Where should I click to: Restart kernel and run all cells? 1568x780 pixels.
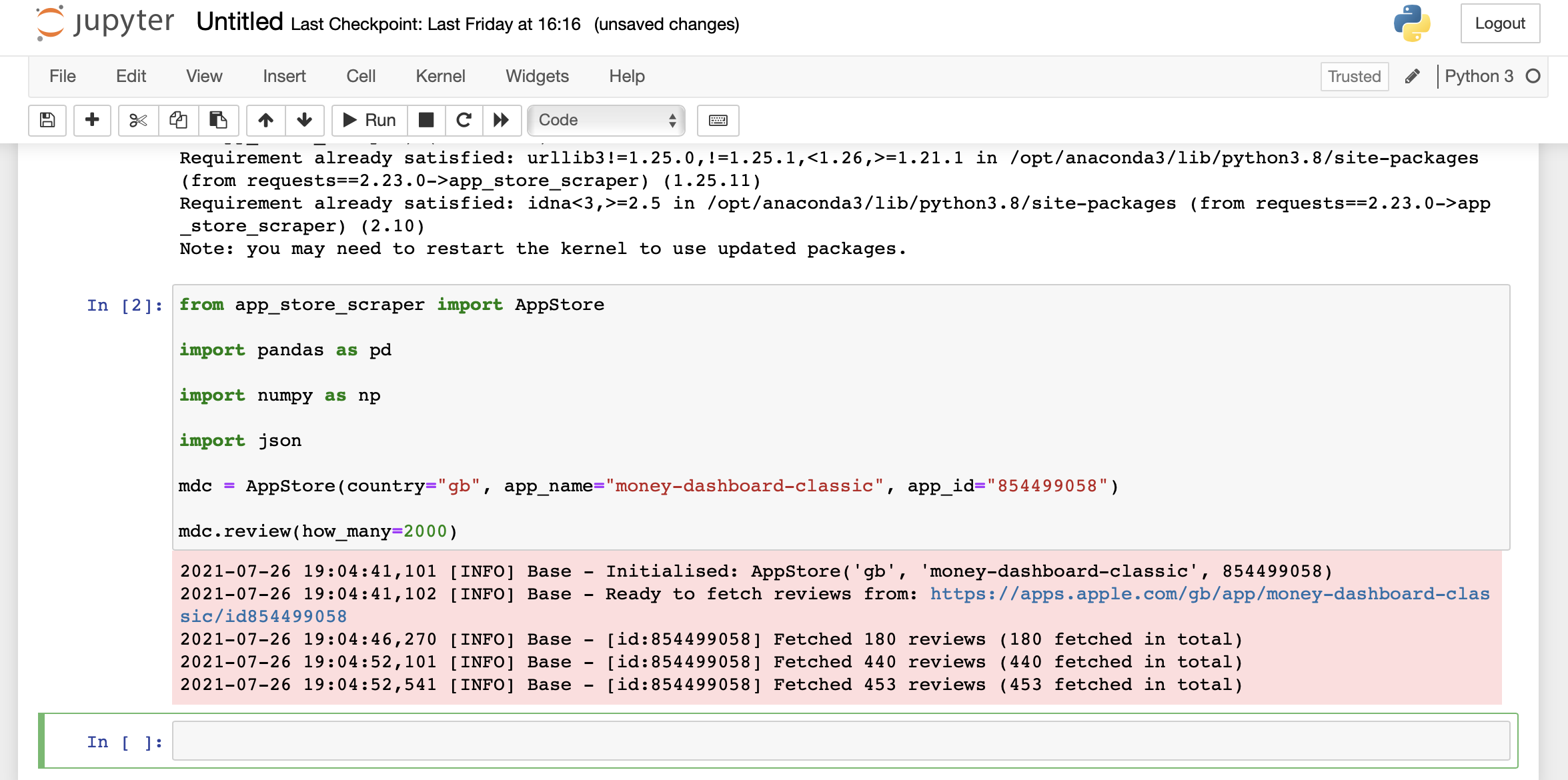(502, 121)
